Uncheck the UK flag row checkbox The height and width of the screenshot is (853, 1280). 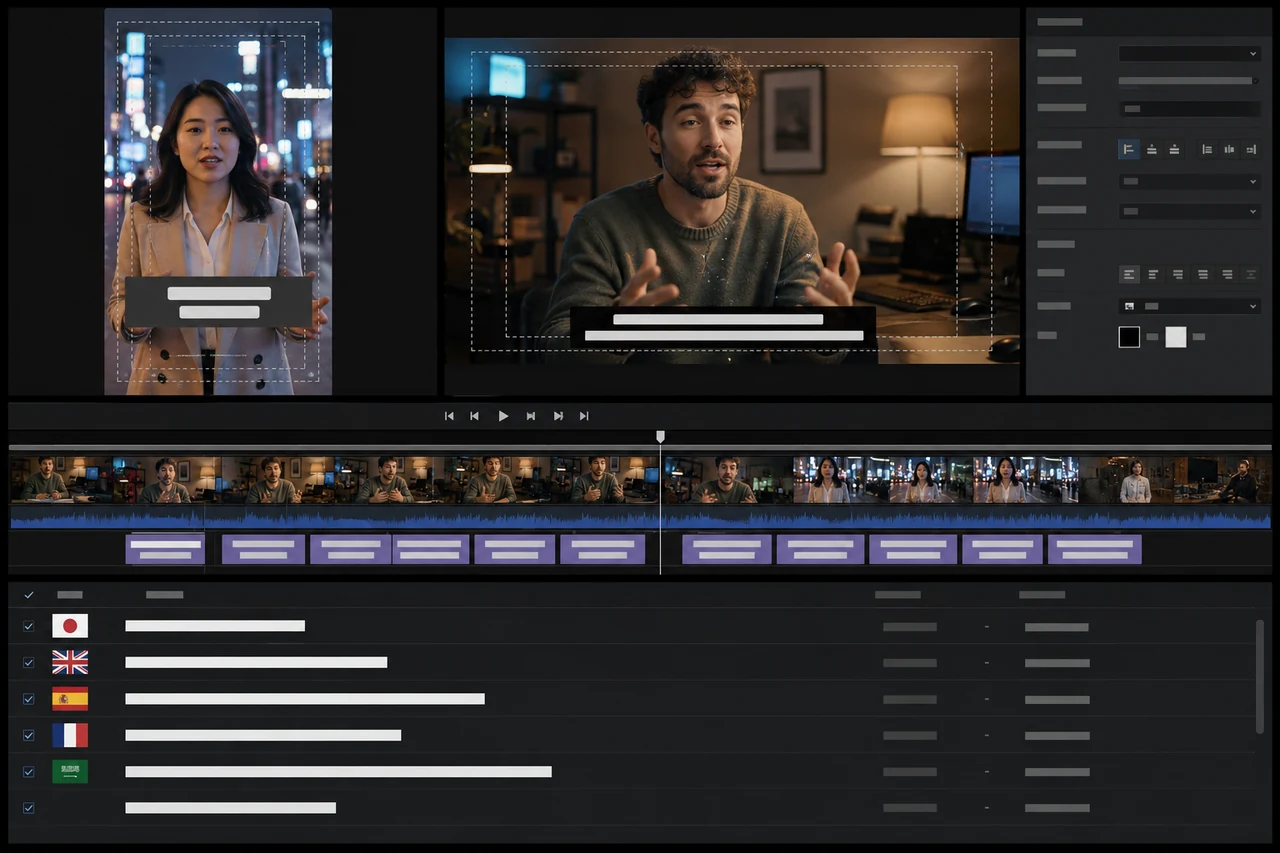pyautogui.click(x=28, y=662)
